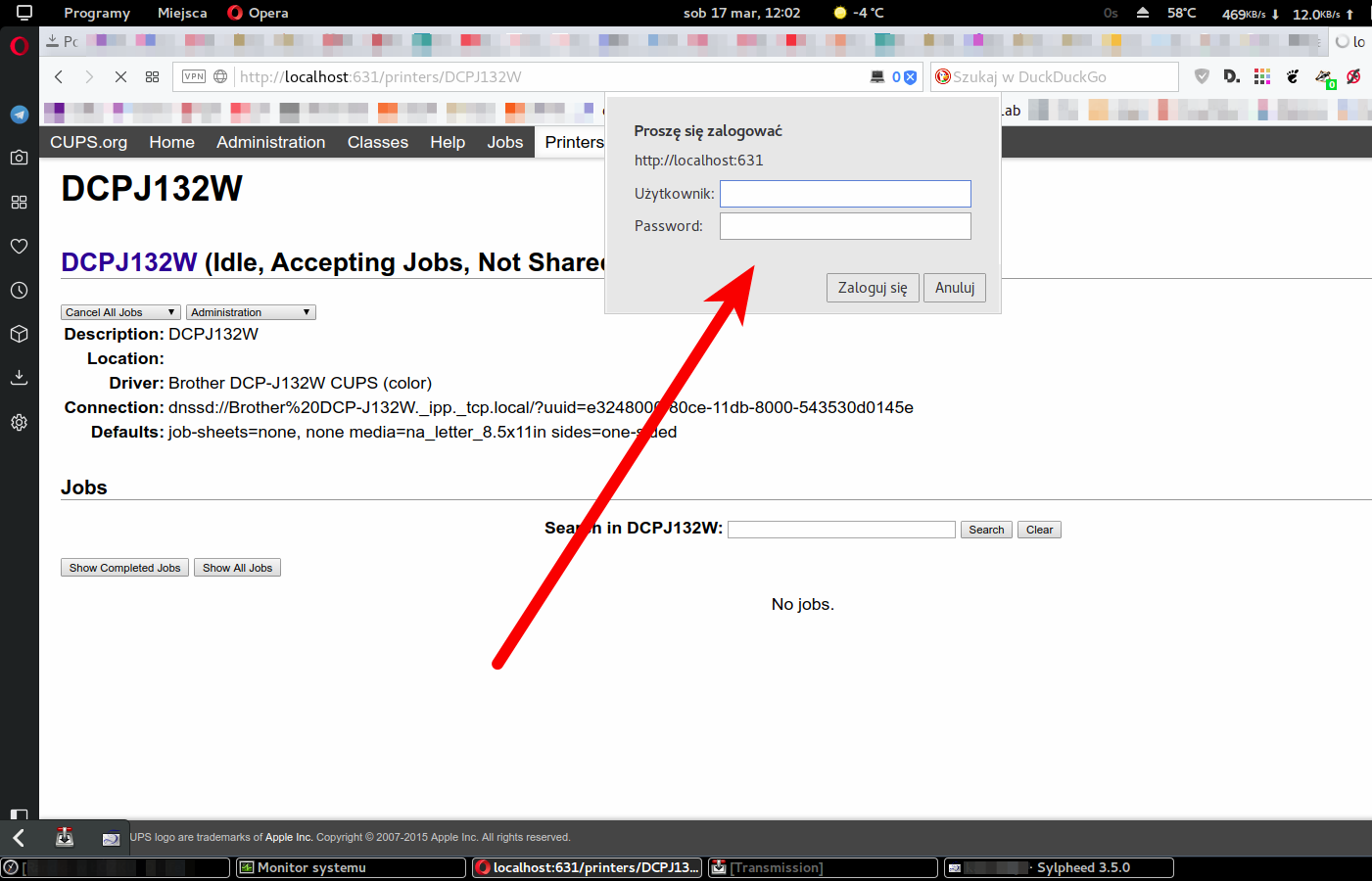Open the gray shield extension icon

(1202, 76)
